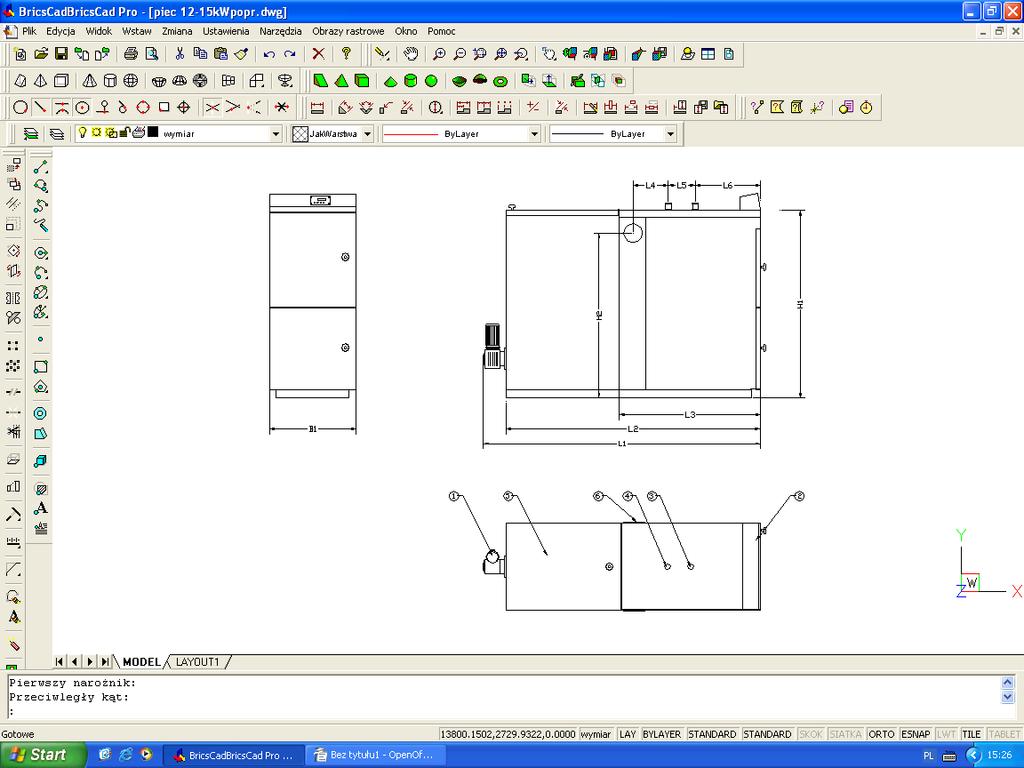This screenshot has height=768, width=1024.
Task: Expand the black ByLayer lineweight dropdown
Action: click(670, 134)
